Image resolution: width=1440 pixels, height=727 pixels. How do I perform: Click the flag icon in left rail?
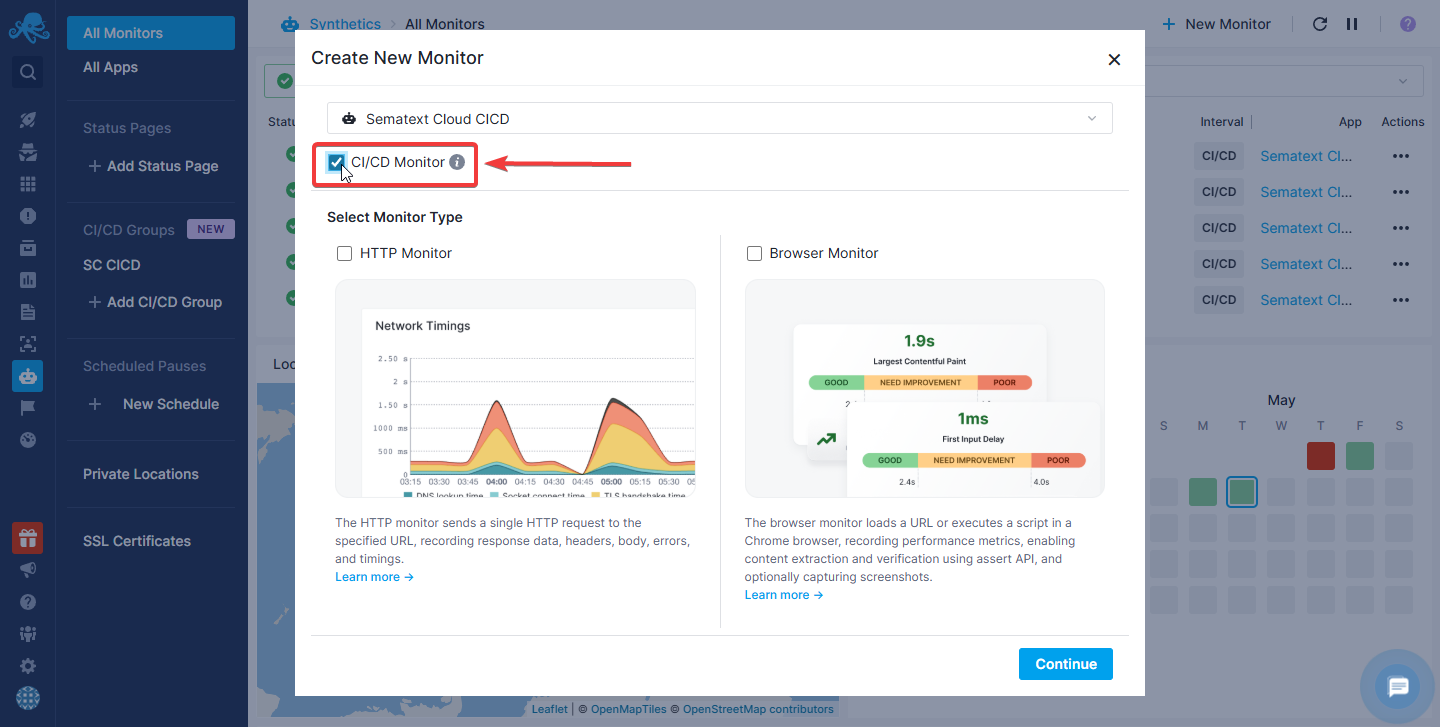28,408
